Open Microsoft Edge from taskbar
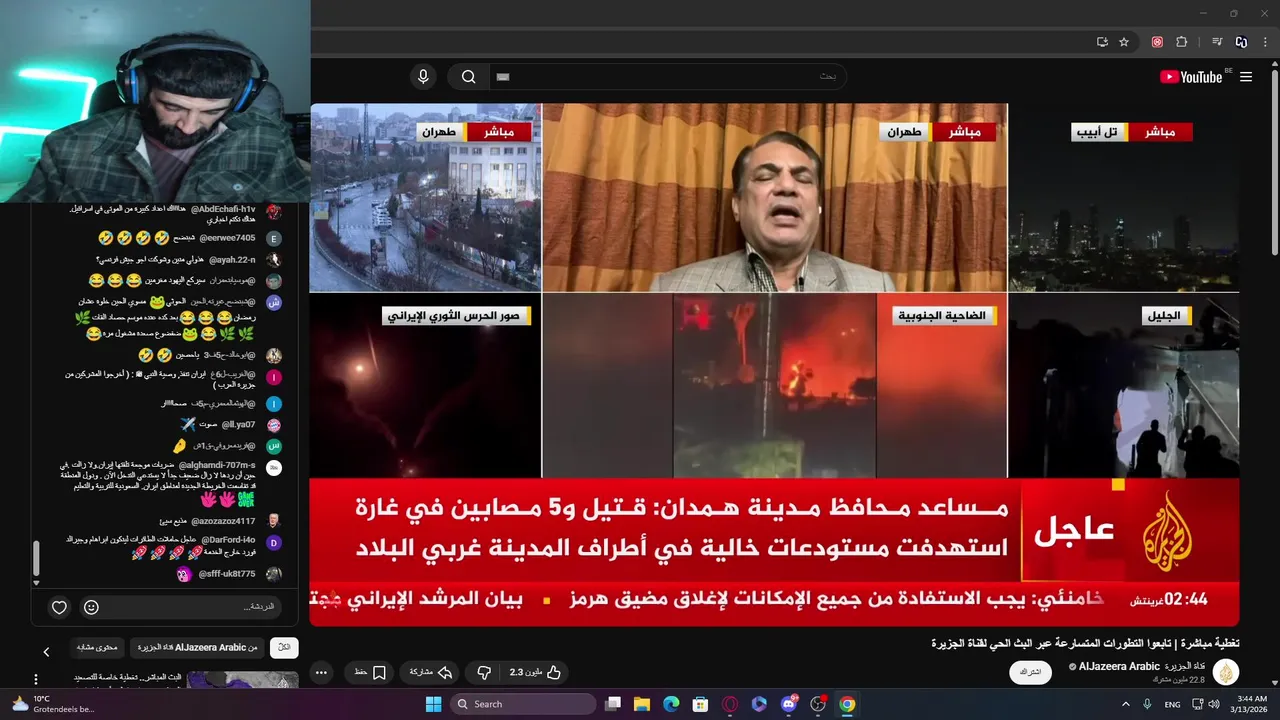 pos(671,704)
